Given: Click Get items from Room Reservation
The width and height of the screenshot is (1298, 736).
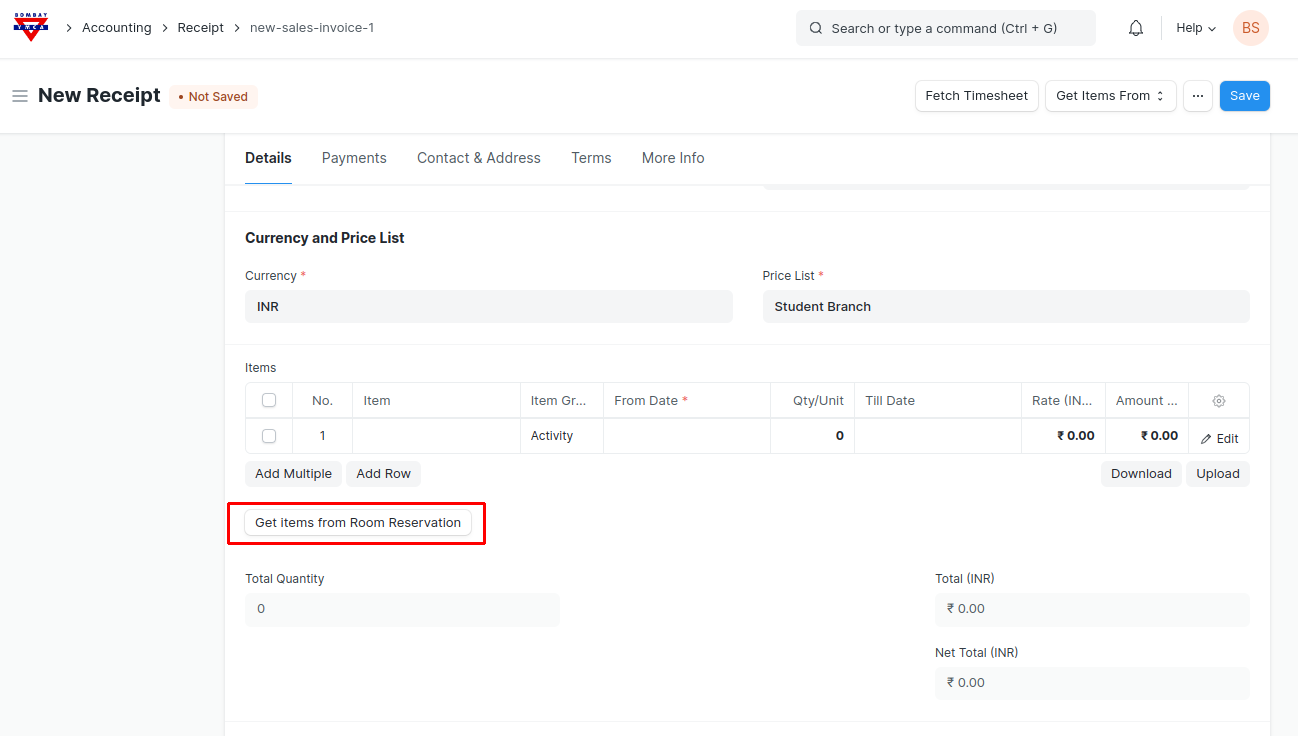Looking at the screenshot, I should coord(358,523).
